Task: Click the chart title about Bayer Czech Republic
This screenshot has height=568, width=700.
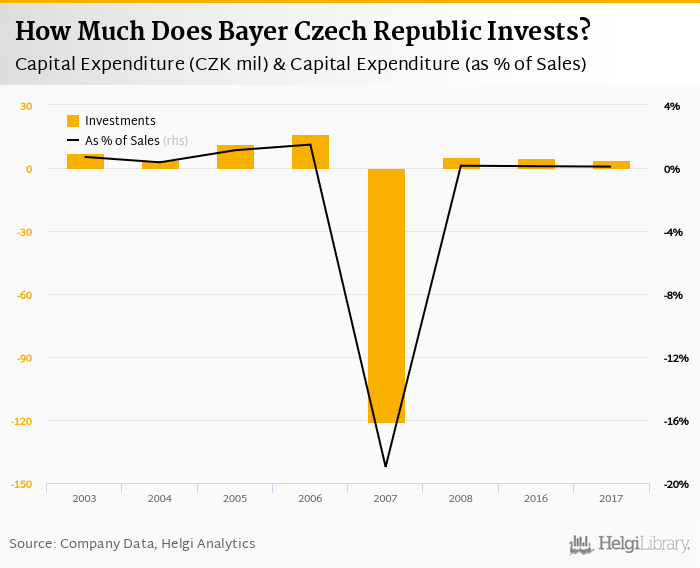Action: coord(302,32)
